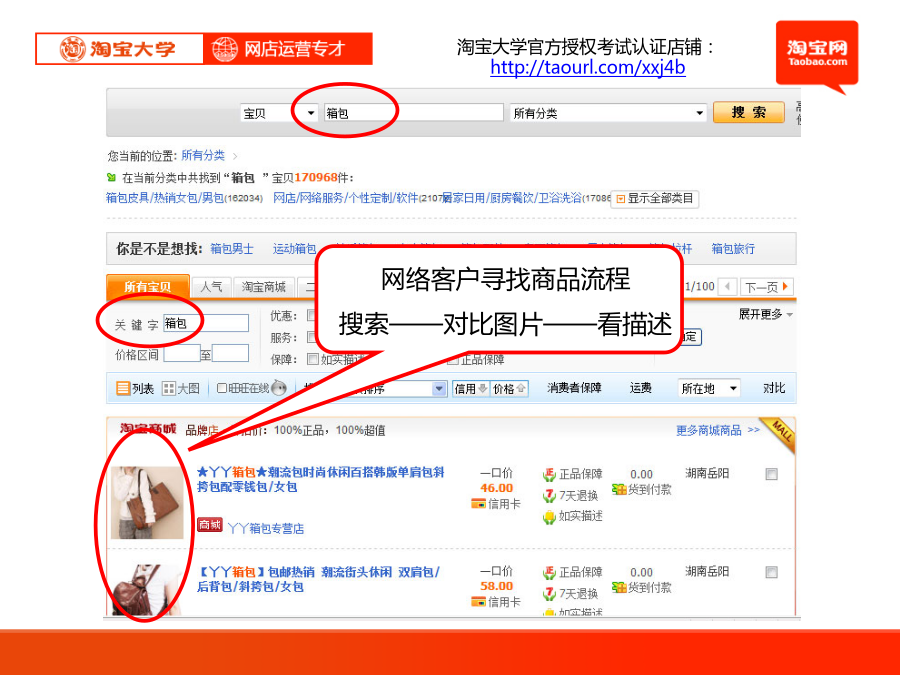900x675 pixels.
Task: Switch to list view (列表) icon
Action: click(x=123, y=389)
